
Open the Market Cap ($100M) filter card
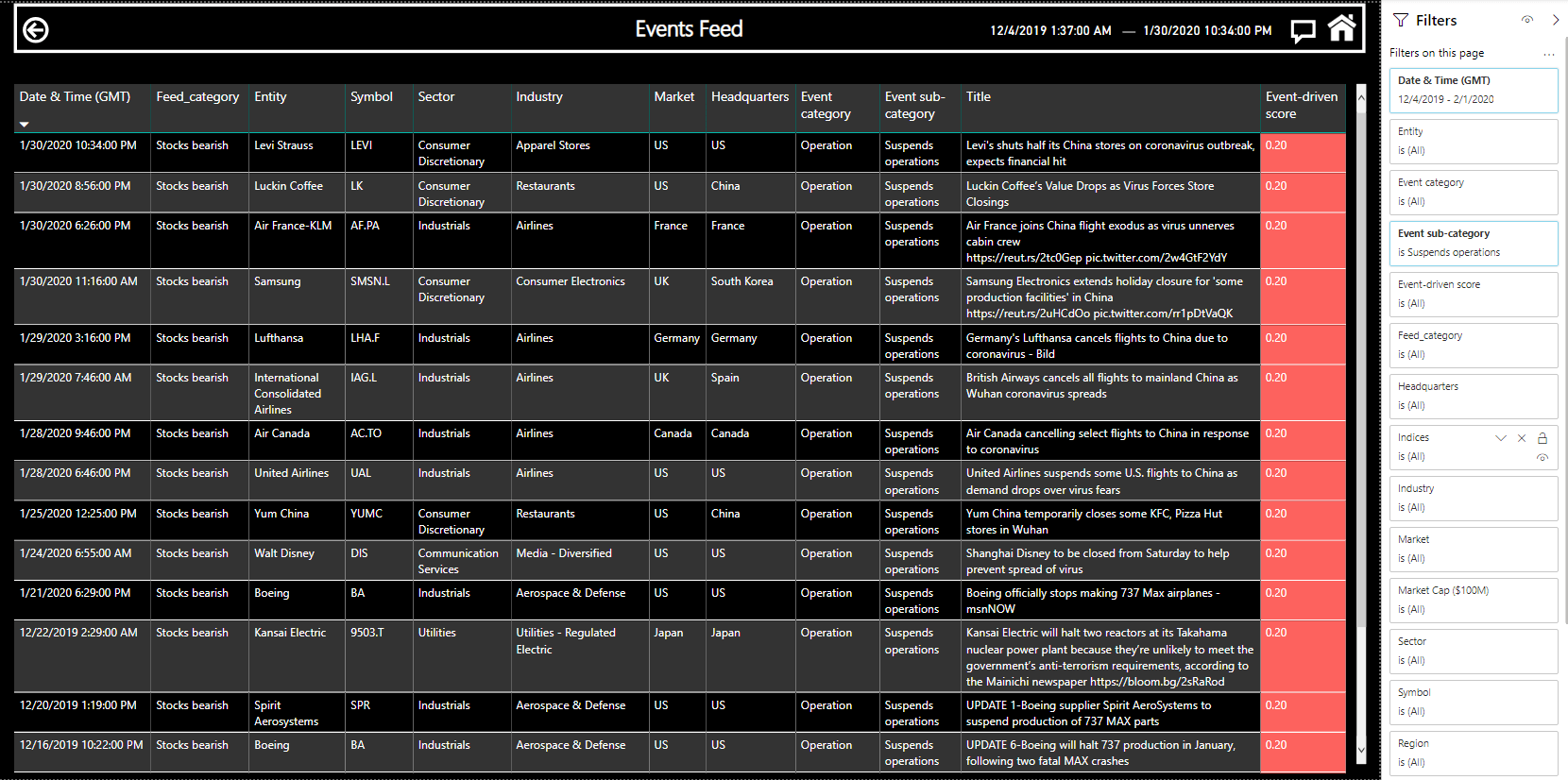point(1474,601)
